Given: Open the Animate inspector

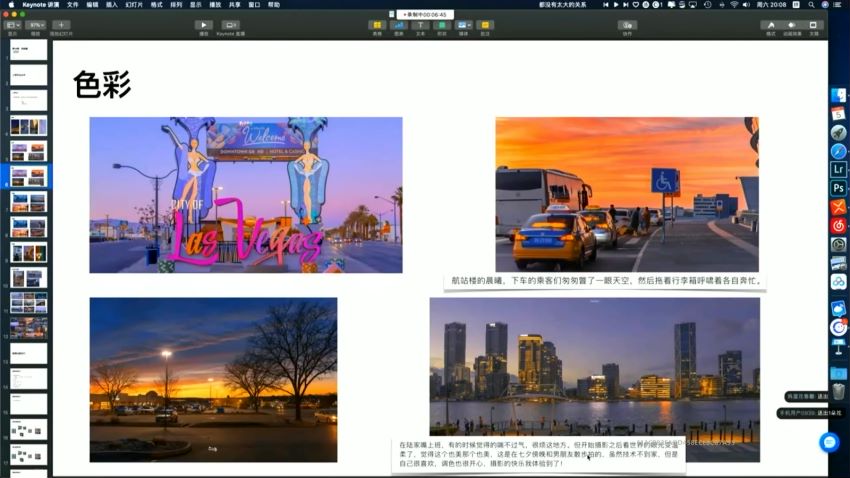Looking at the screenshot, I should [792, 25].
